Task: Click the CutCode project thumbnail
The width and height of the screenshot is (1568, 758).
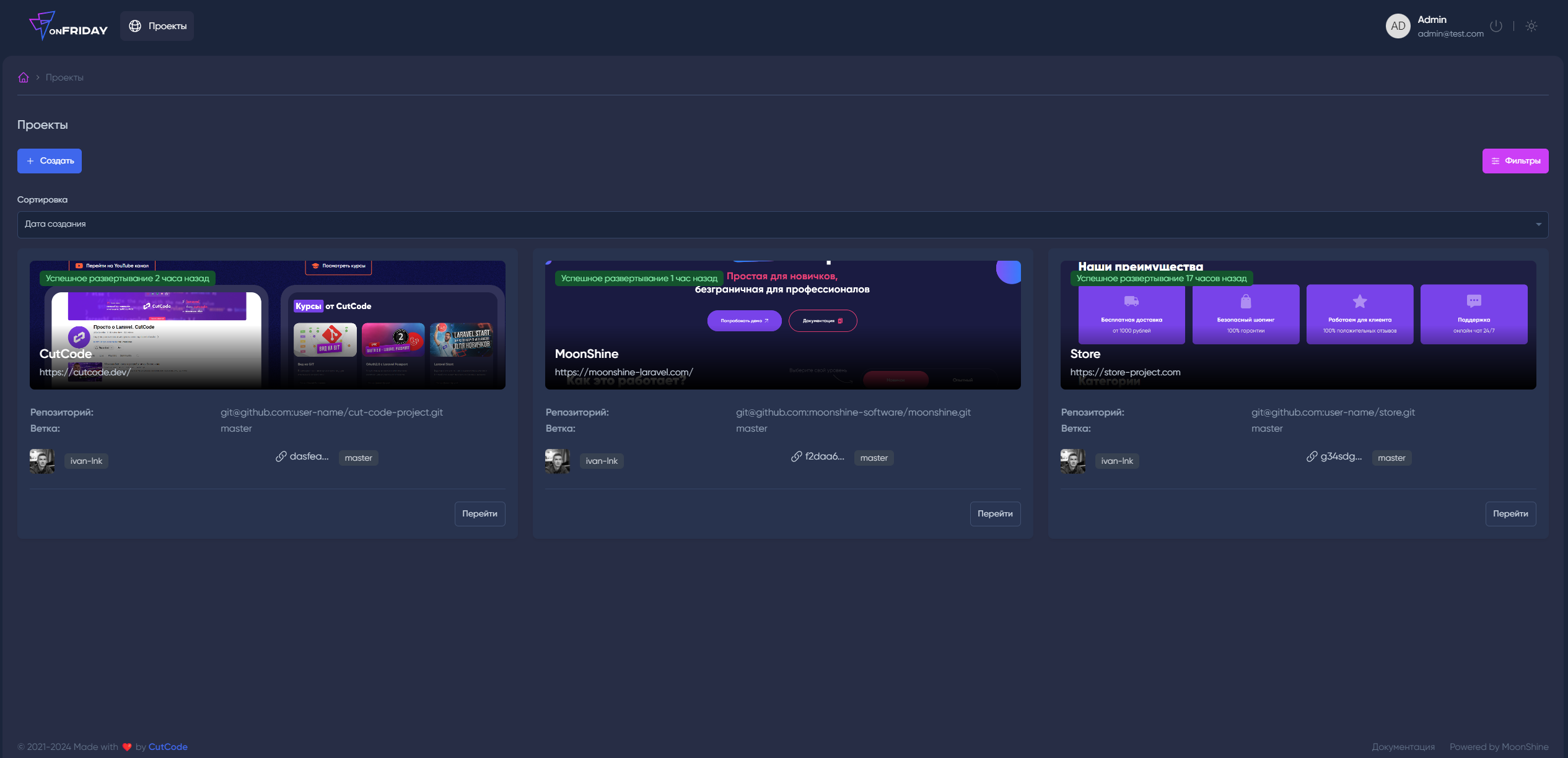Action: [267, 325]
